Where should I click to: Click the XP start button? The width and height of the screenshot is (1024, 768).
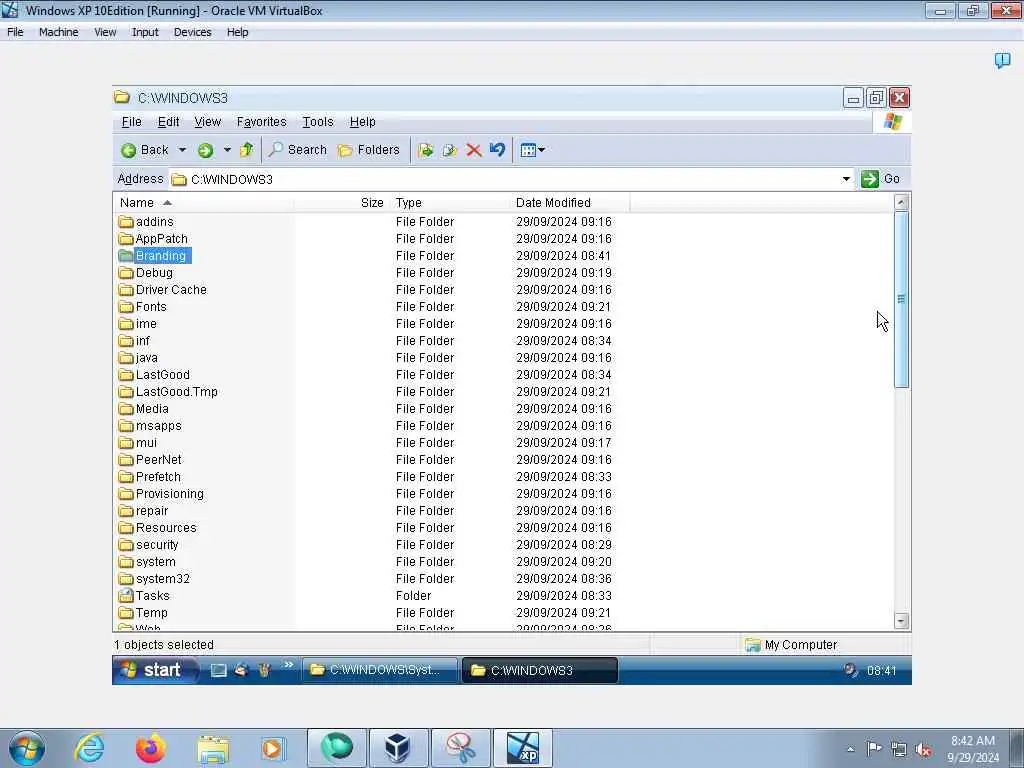[x=155, y=670]
